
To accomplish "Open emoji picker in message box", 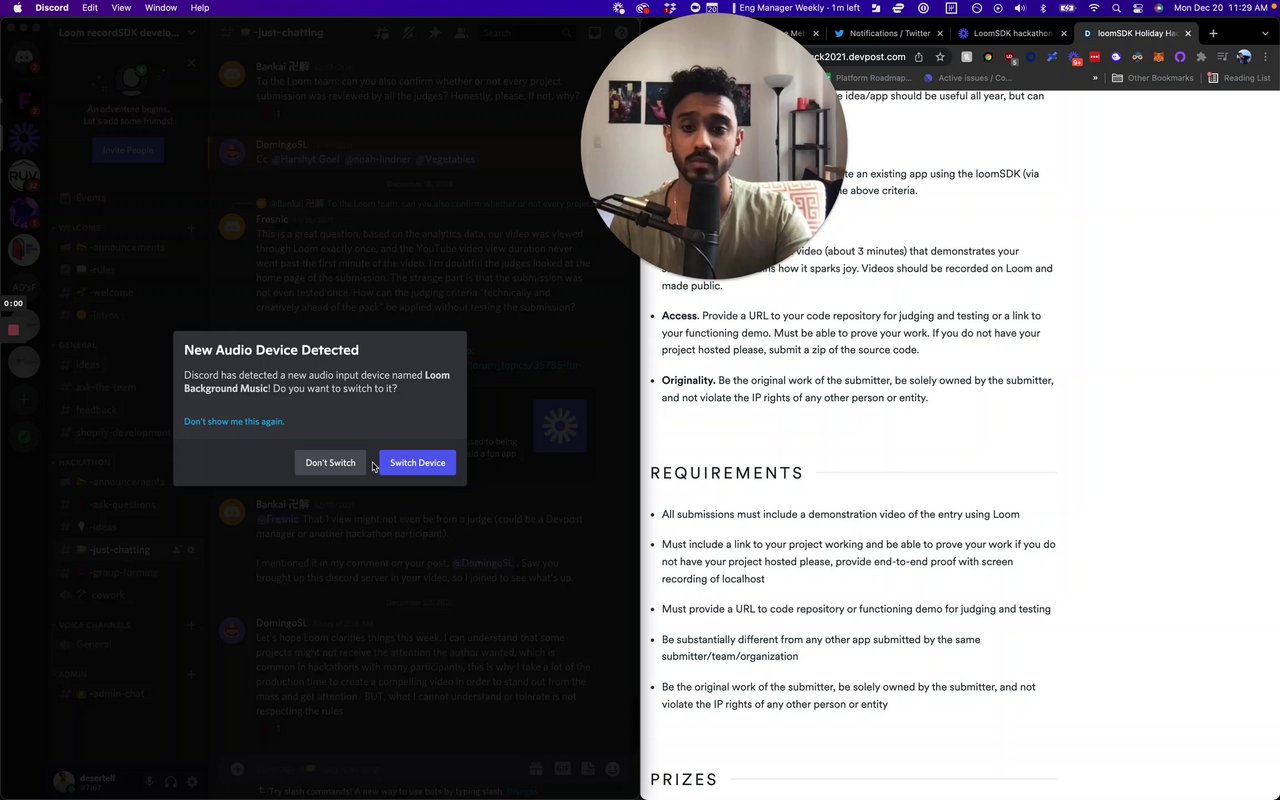I will (612, 769).
